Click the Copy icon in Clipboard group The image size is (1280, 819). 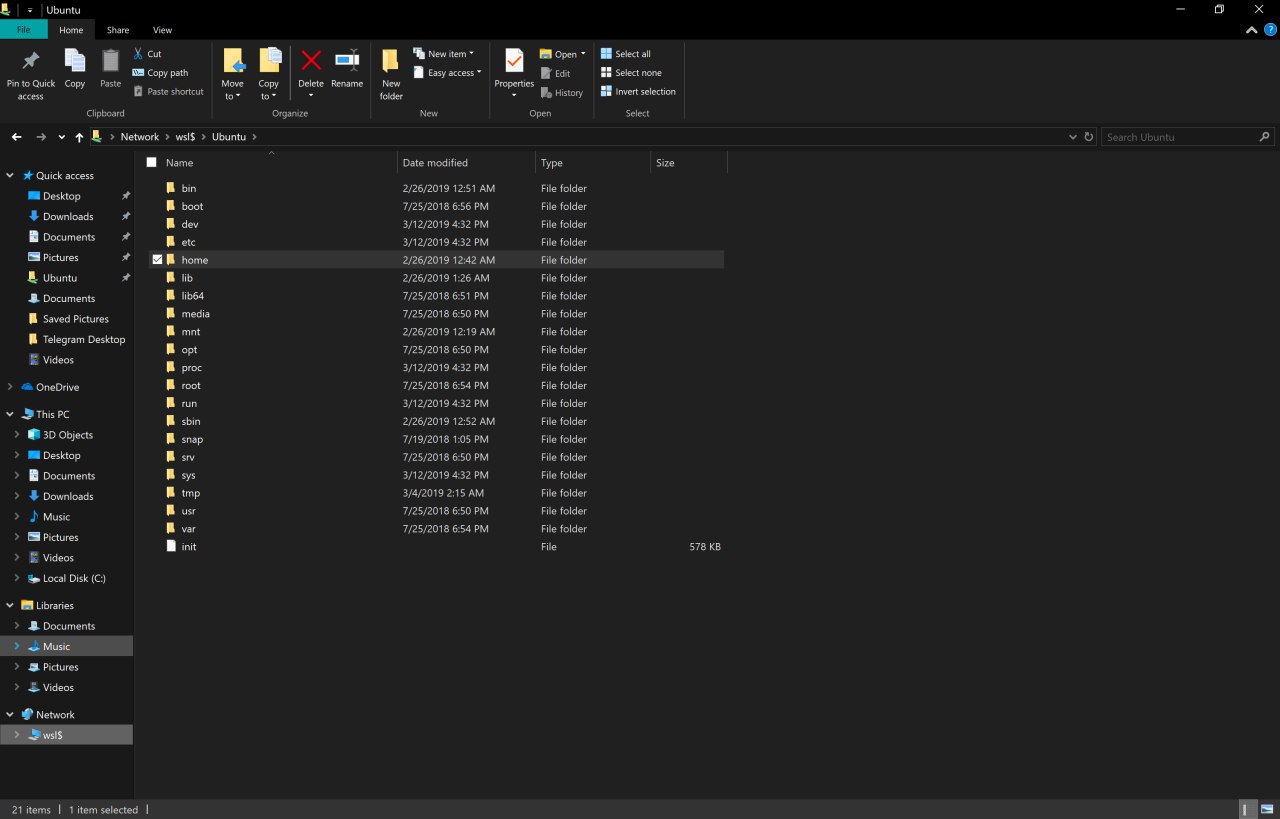(x=75, y=60)
